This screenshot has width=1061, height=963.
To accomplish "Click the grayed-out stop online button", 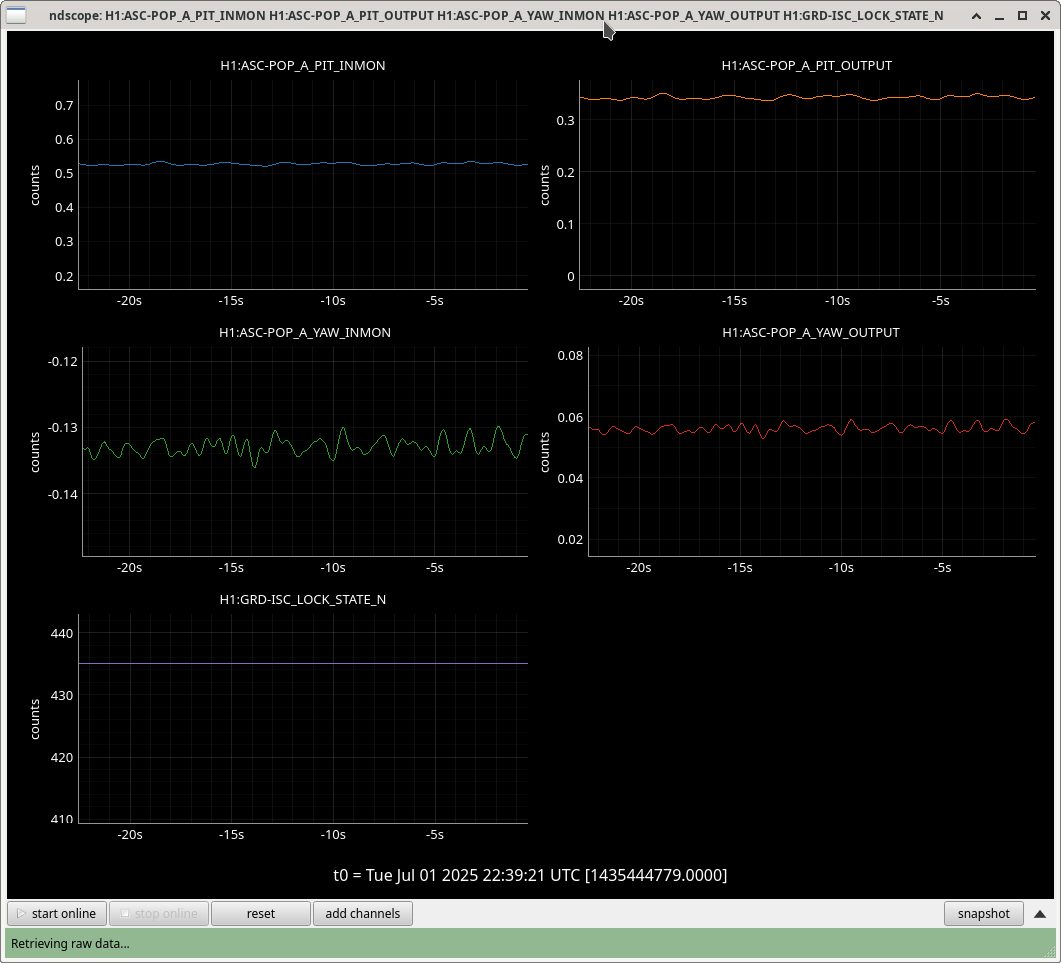I will click(159, 914).
